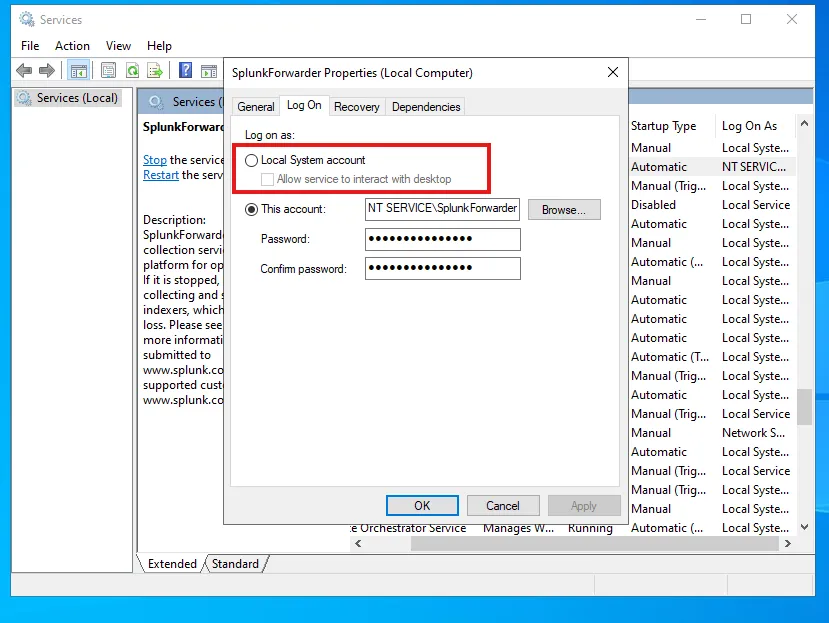The height and width of the screenshot is (623, 829).
Task: Click the blue Help toolbar icon
Action: tap(185, 70)
